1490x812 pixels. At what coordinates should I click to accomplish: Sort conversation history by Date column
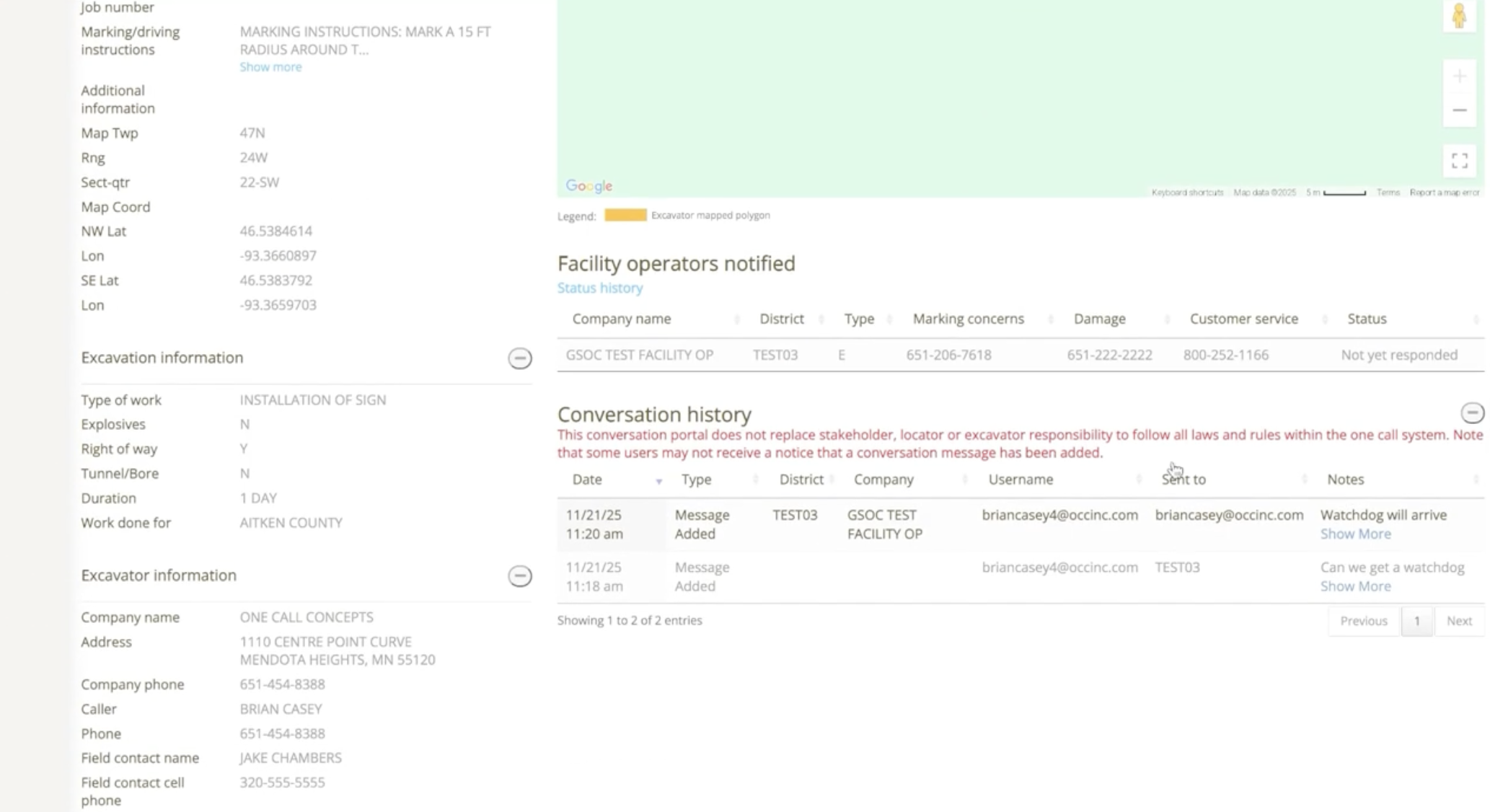pyautogui.click(x=587, y=480)
